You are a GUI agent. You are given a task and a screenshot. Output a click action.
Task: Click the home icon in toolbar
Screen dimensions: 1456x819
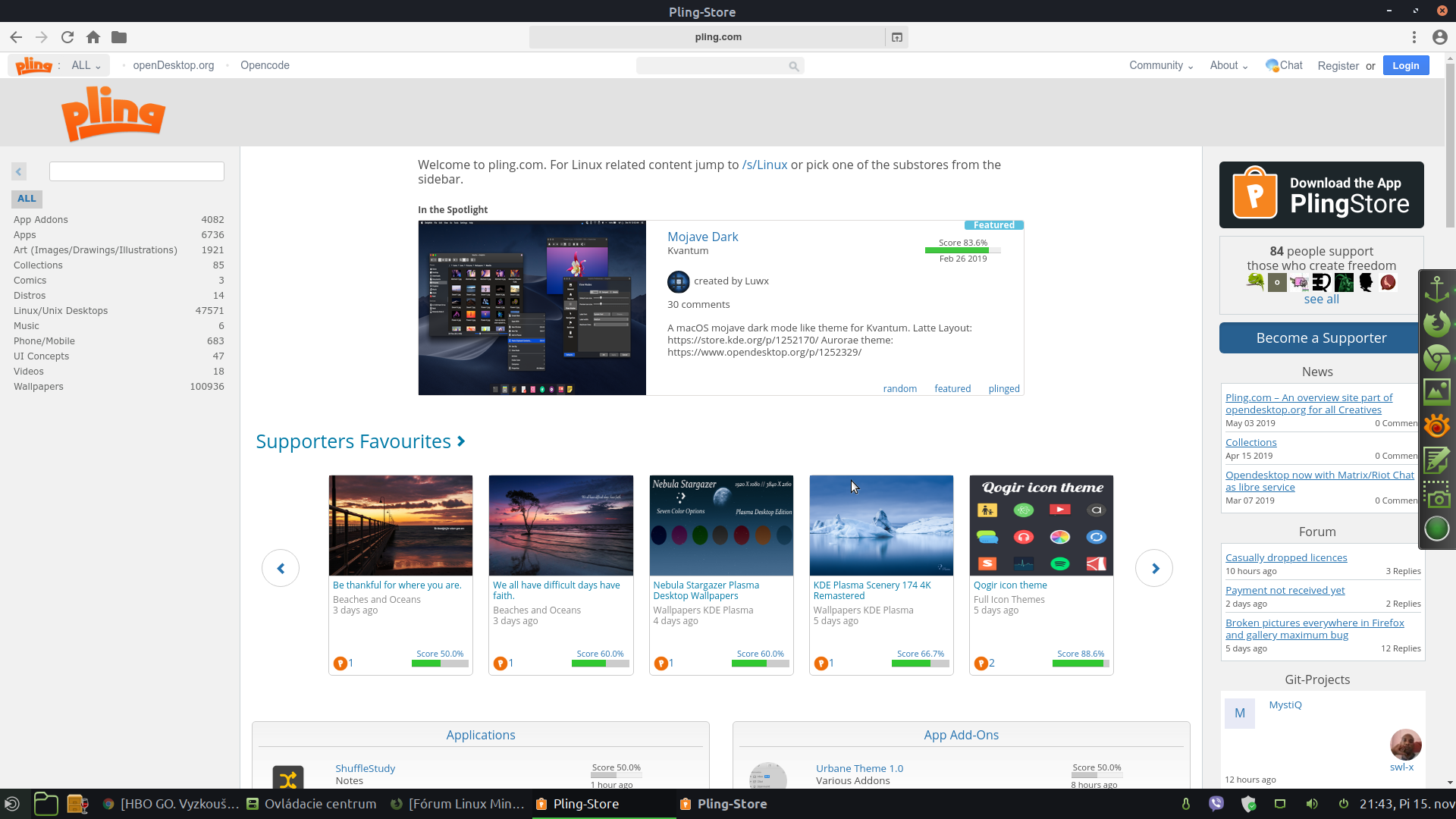(93, 37)
